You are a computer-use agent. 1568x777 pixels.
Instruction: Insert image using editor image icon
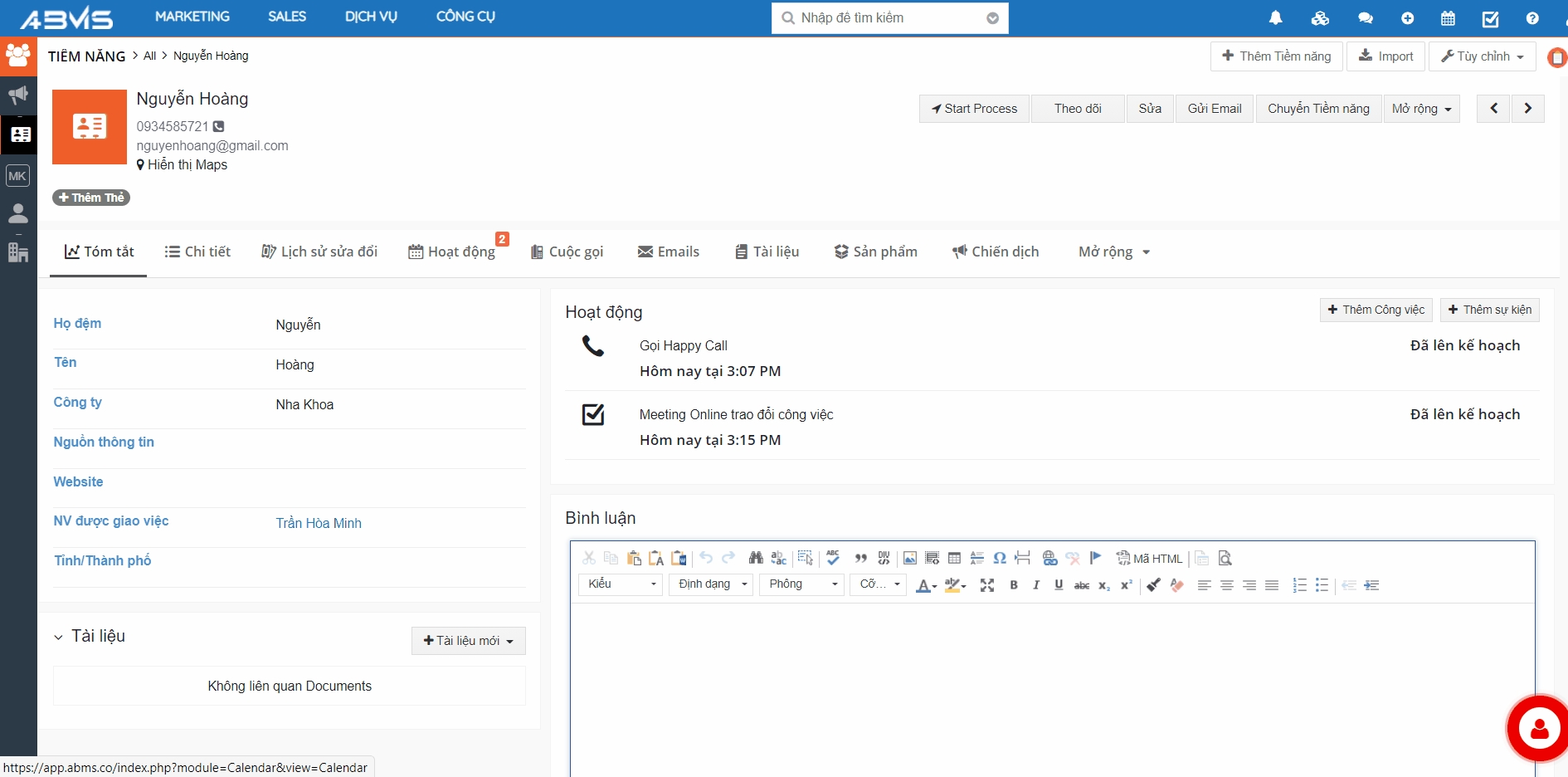point(909,559)
